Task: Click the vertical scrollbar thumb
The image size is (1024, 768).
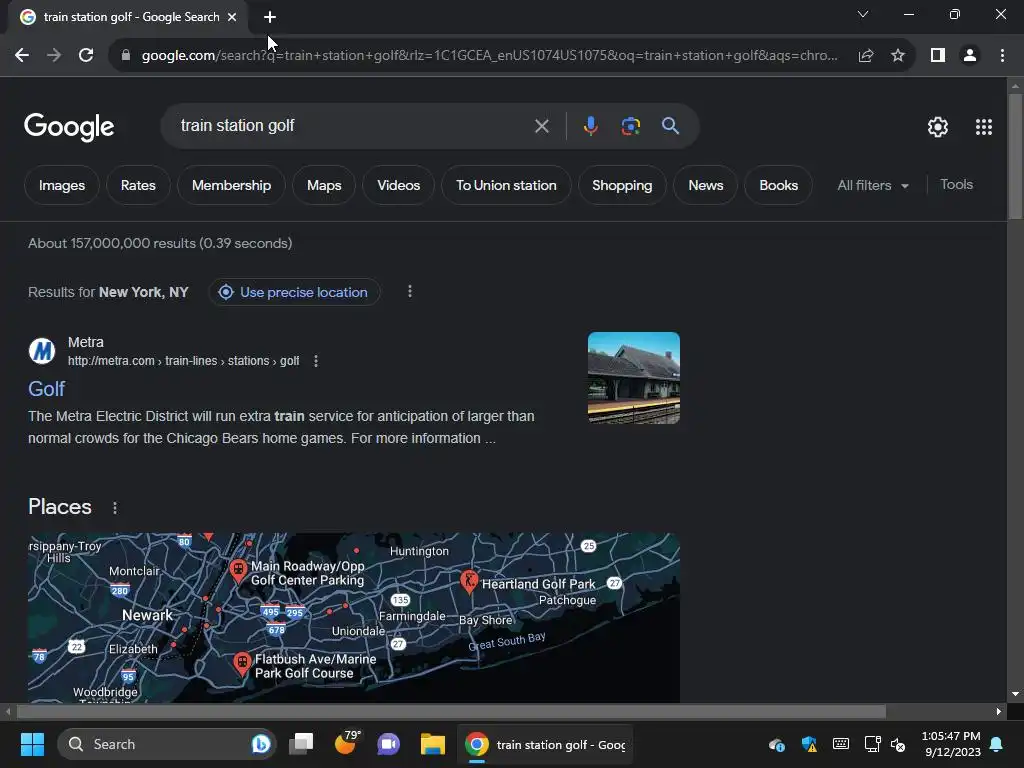Action: (x=1016, y=157)
